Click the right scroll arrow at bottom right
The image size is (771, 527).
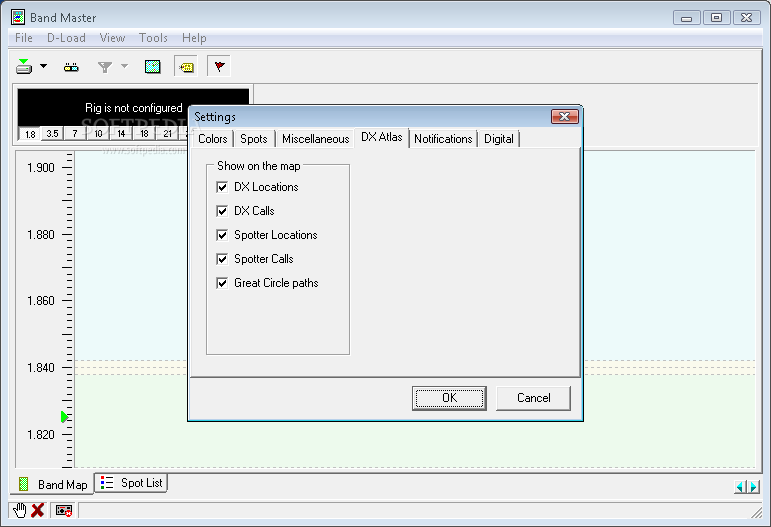[753, 487]
